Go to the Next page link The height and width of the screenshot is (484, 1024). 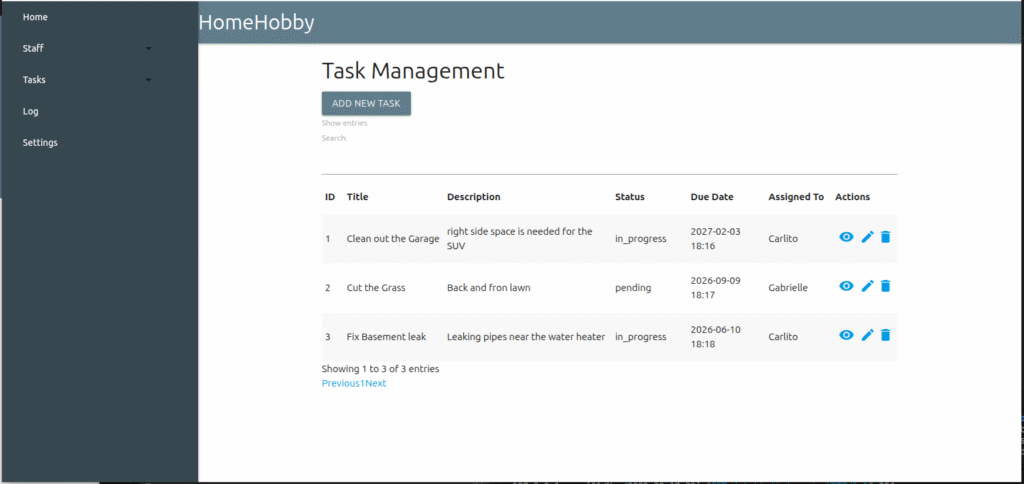376,383
